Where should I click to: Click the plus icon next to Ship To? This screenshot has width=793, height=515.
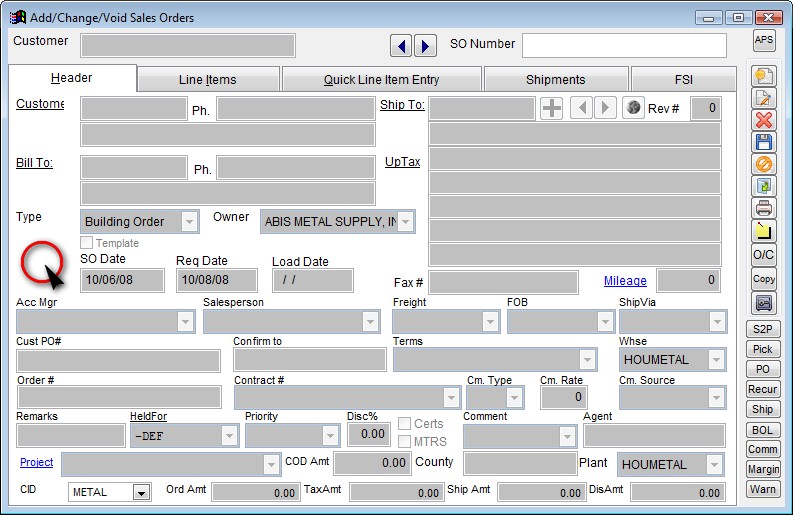(551, 108)
